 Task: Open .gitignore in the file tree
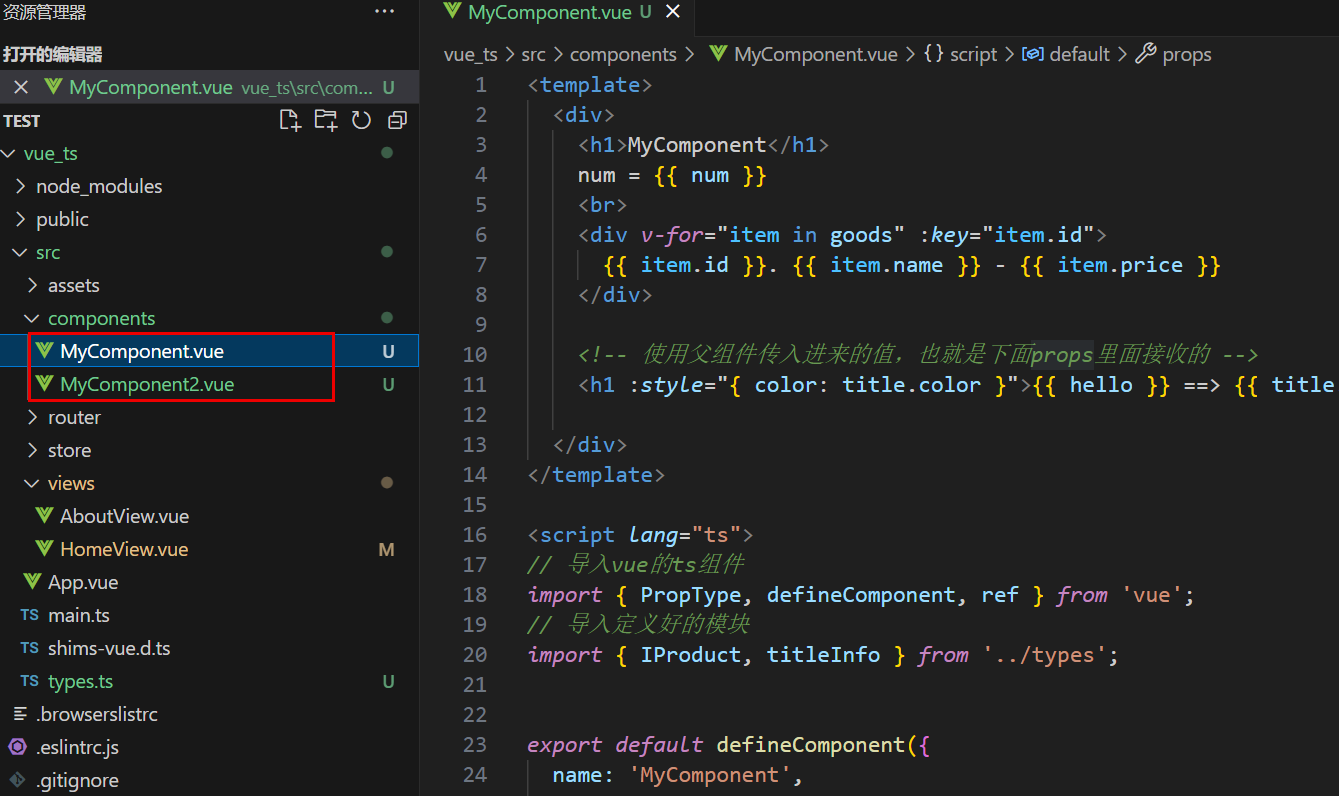pyautogui.click(x=209, y=780)
